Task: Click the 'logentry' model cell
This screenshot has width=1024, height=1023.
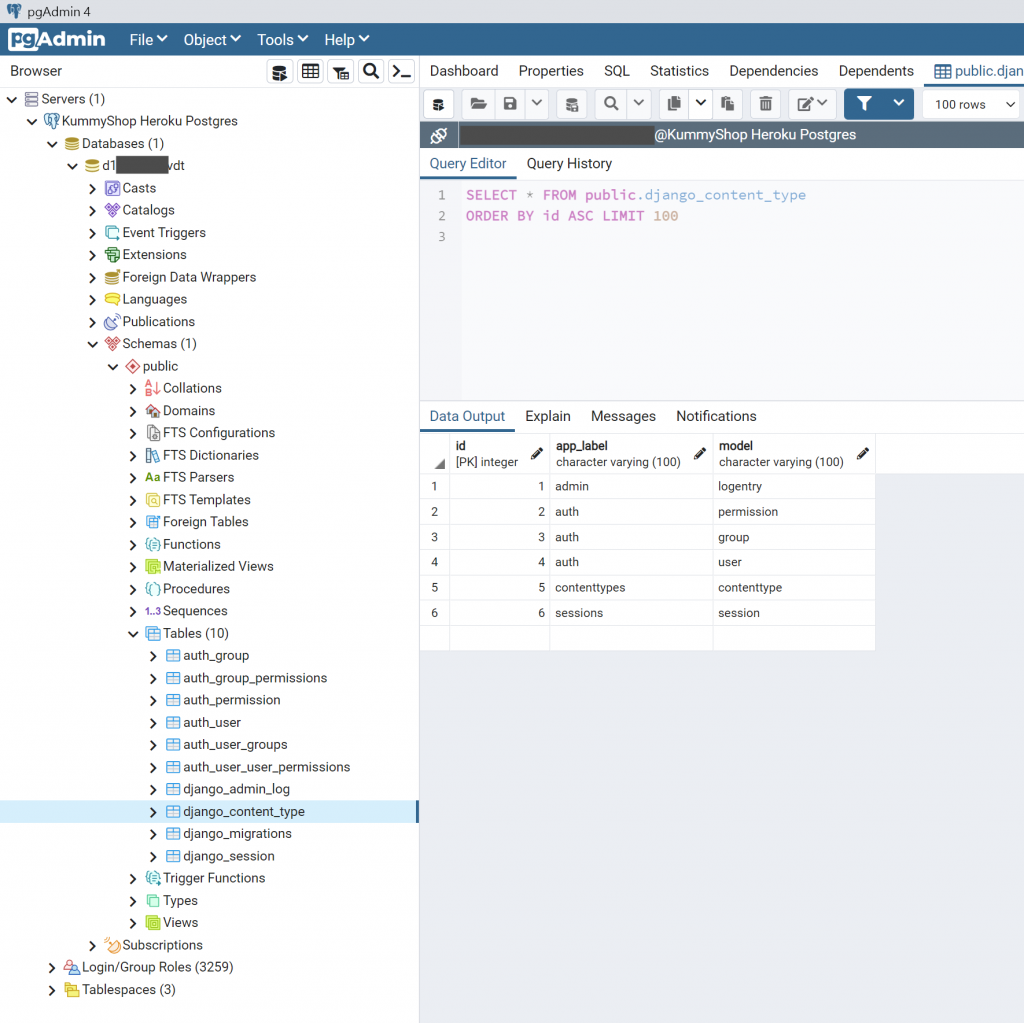Action: click(793, 487)
